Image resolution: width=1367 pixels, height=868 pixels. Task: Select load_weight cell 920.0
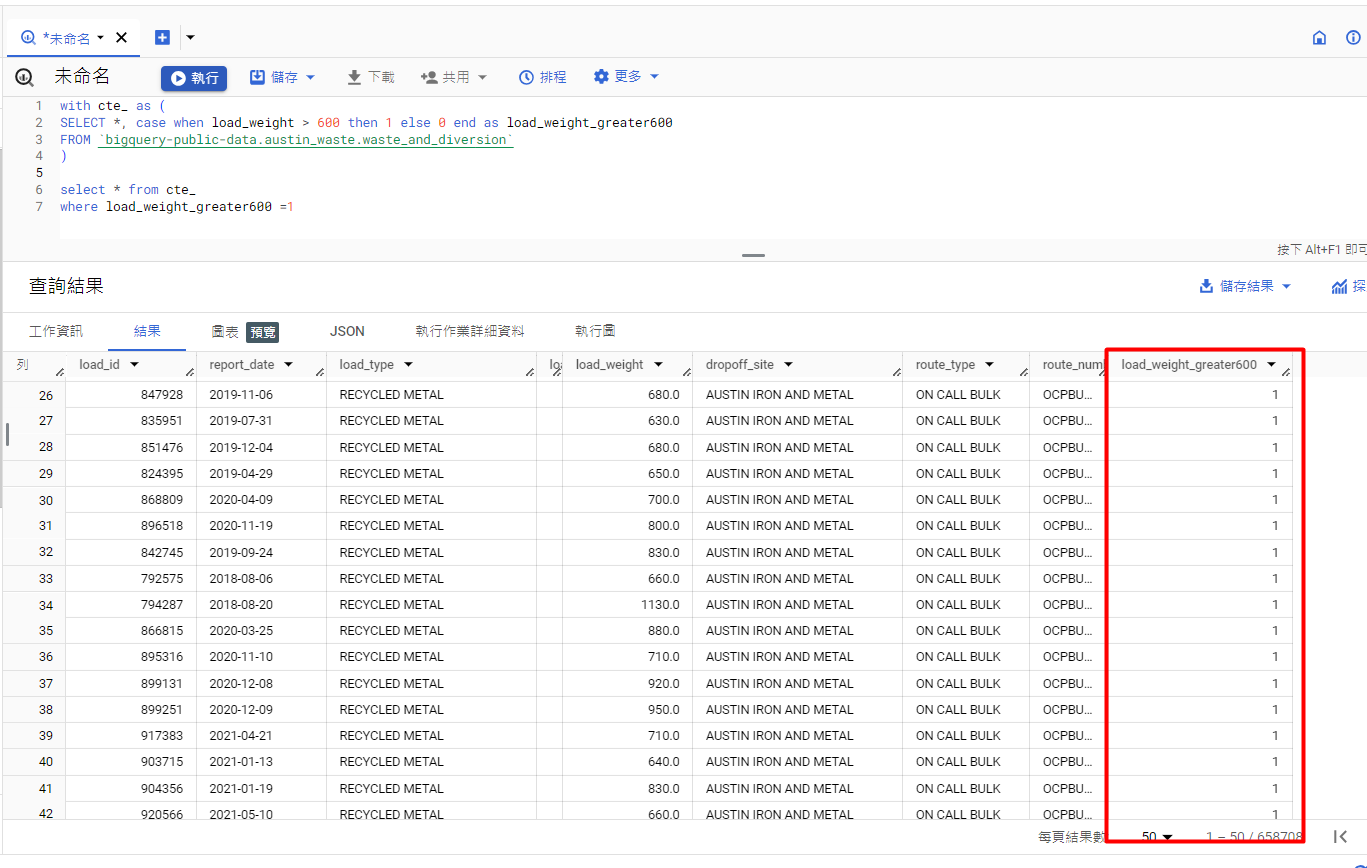click(x=663, y=684)
